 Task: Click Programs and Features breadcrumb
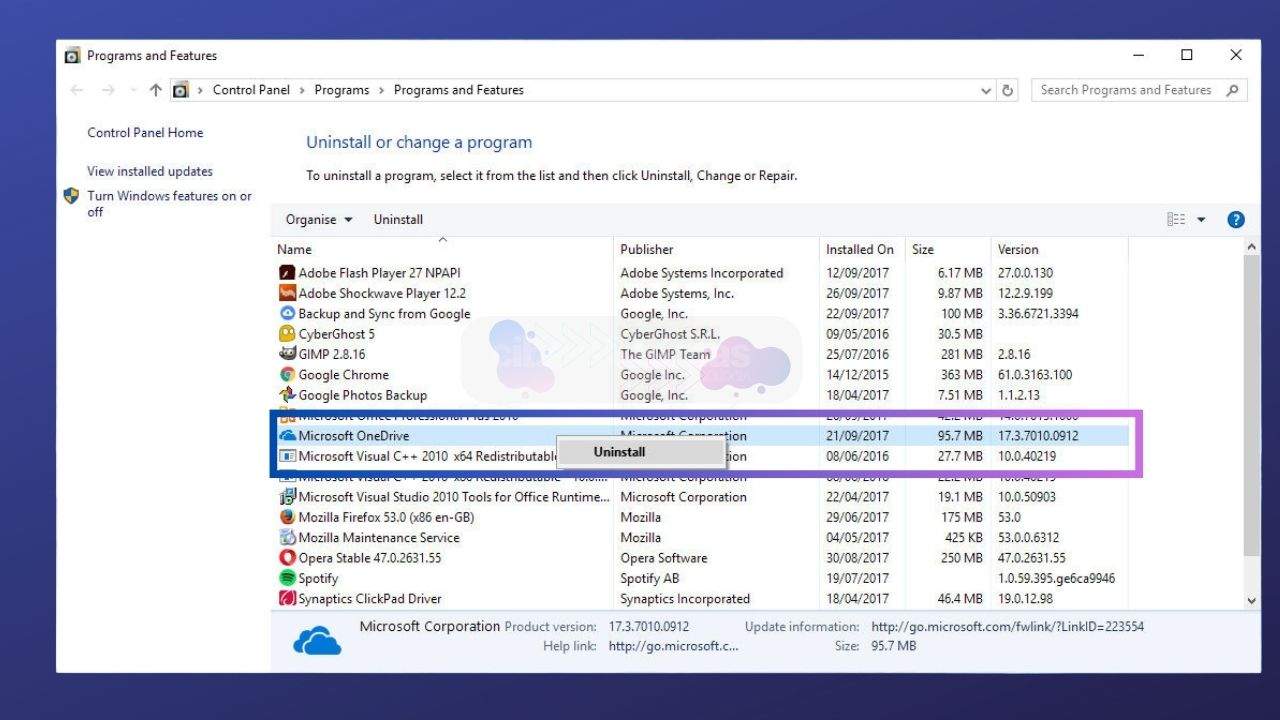[459, 90]
